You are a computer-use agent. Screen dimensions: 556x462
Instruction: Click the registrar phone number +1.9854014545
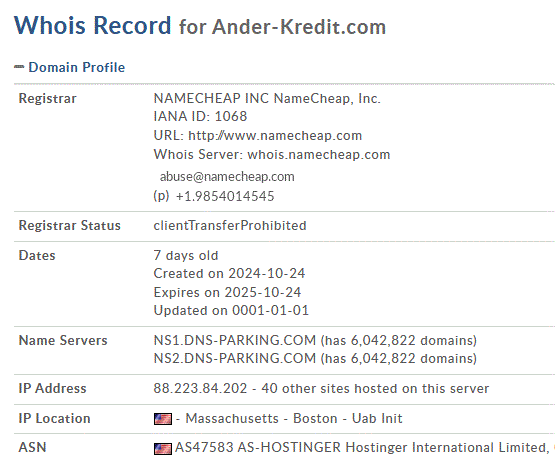(x=225, y=196)
